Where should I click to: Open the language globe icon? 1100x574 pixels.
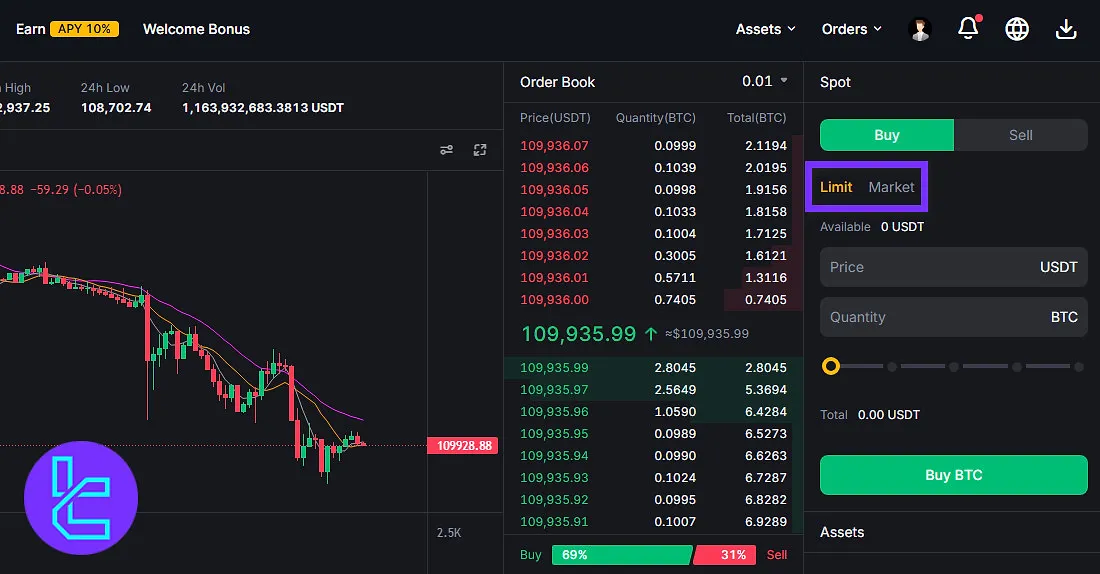point(1017,29)
